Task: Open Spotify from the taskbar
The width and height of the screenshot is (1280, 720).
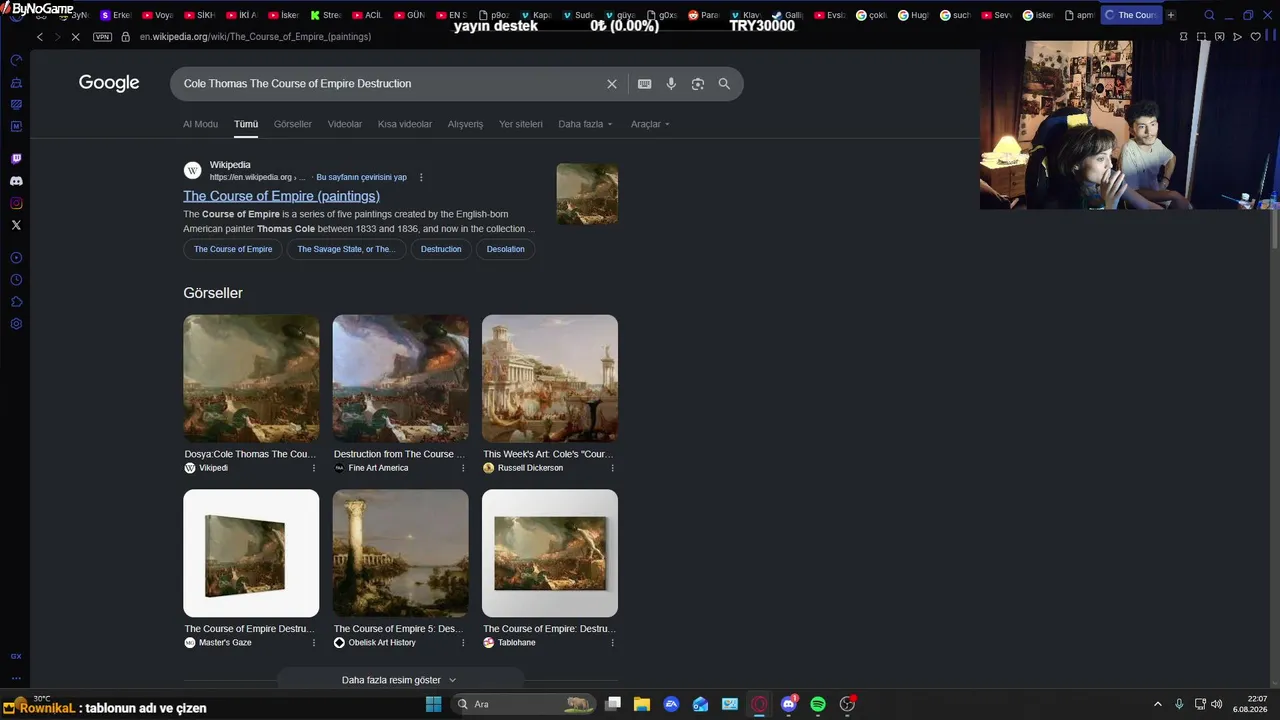Action: [818, 704]
